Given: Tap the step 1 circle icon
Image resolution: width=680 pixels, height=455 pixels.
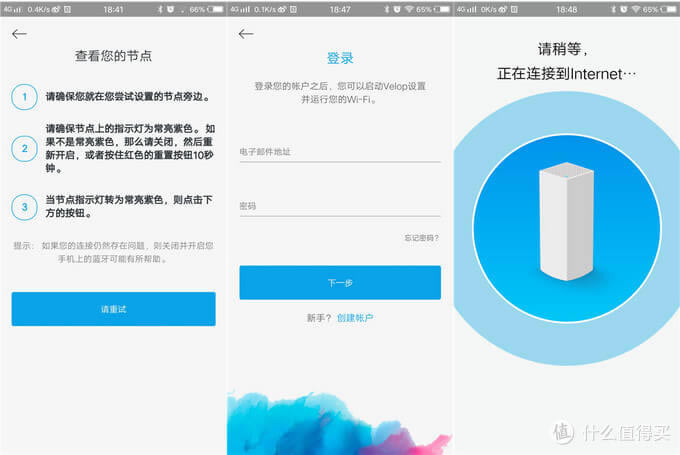Looking at the screenshot, I should click(24, 97).
